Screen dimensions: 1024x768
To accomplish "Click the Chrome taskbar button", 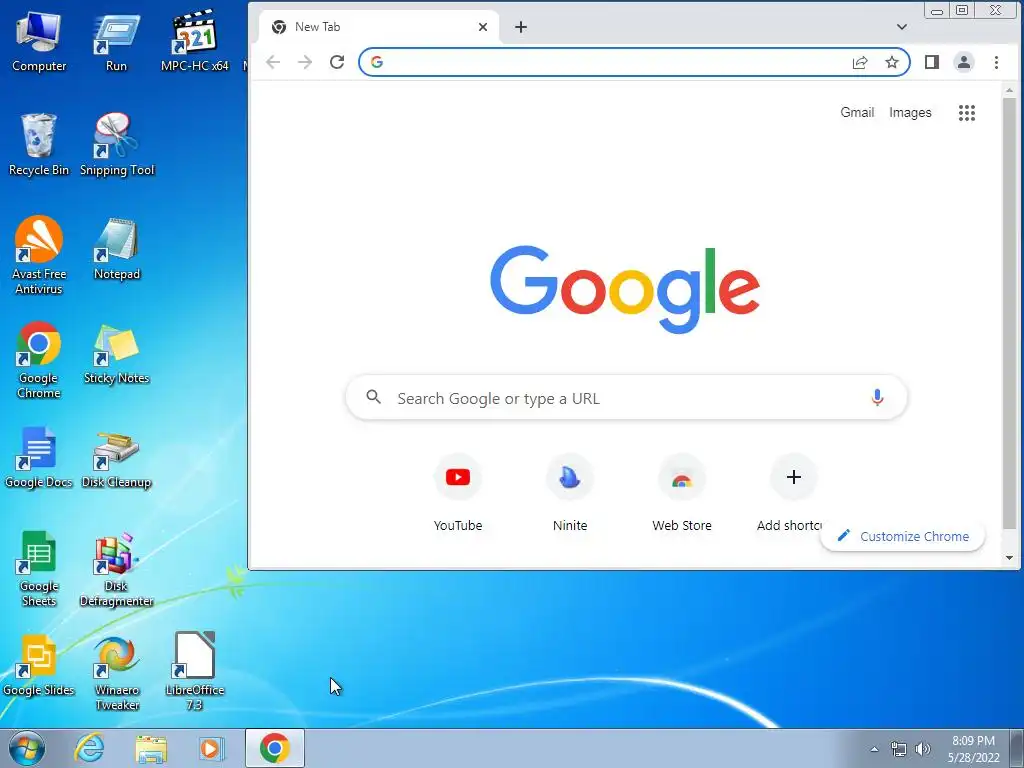I will (275, 748).
